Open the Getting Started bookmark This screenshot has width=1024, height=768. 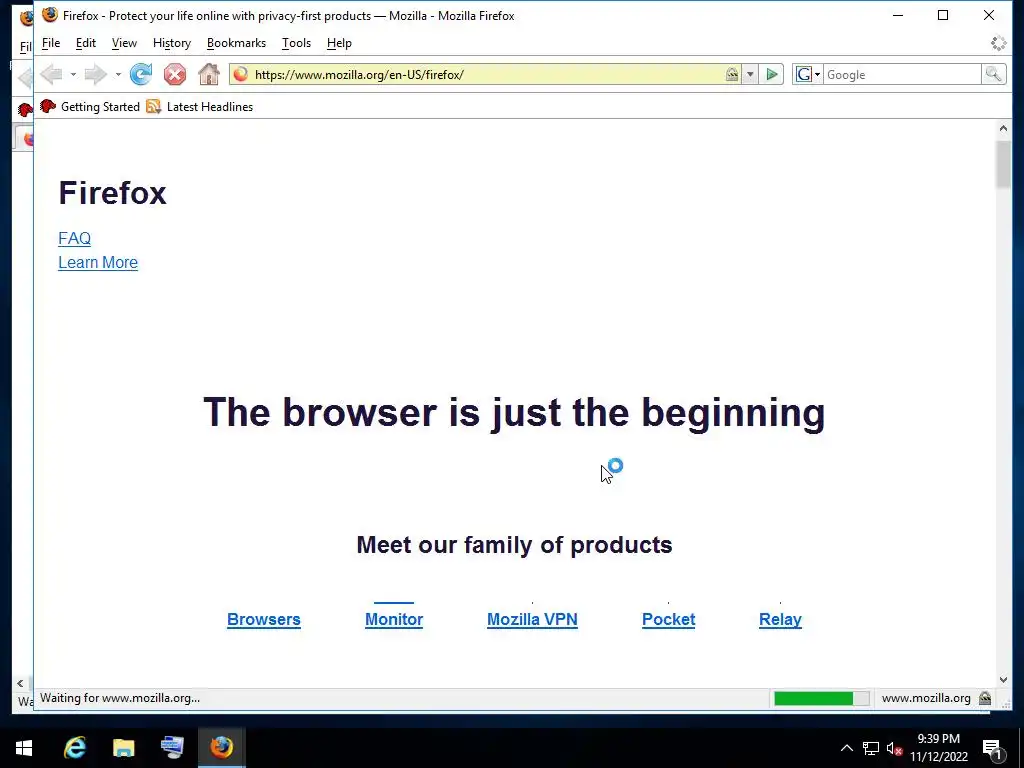(90, 106)
